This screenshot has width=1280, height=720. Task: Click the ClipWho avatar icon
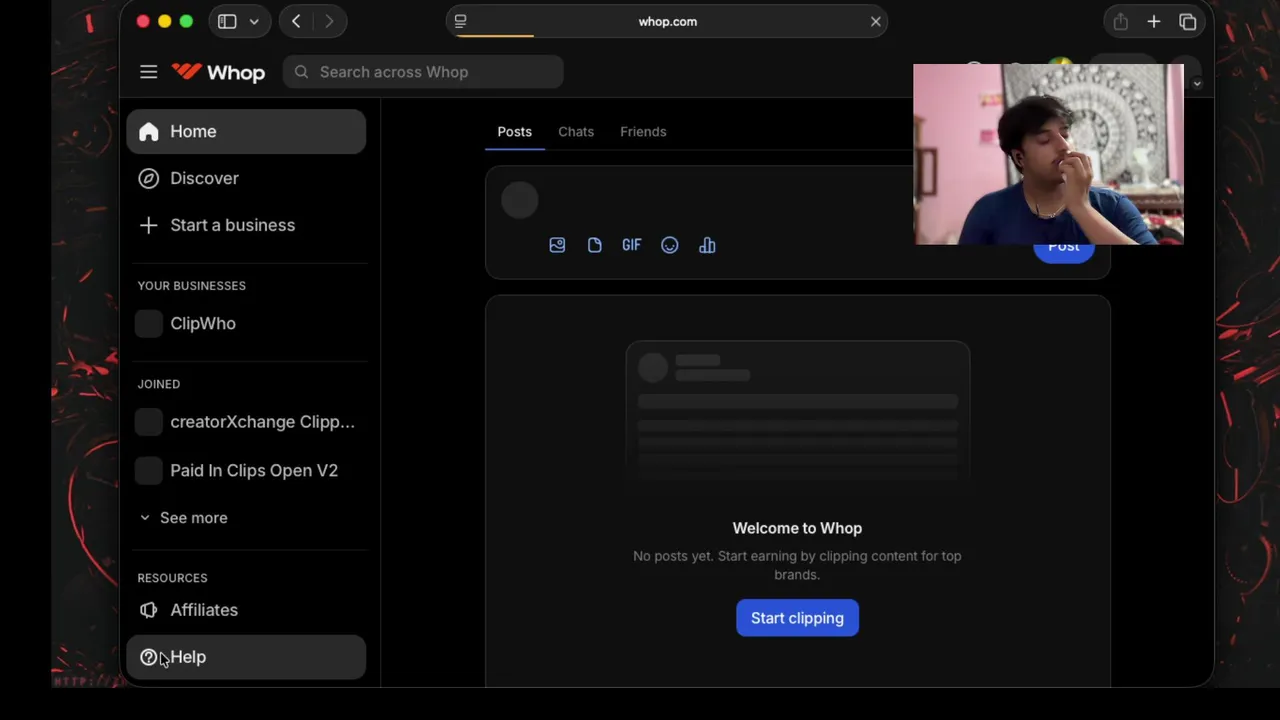pyautogui.click(x=148, y=323)
